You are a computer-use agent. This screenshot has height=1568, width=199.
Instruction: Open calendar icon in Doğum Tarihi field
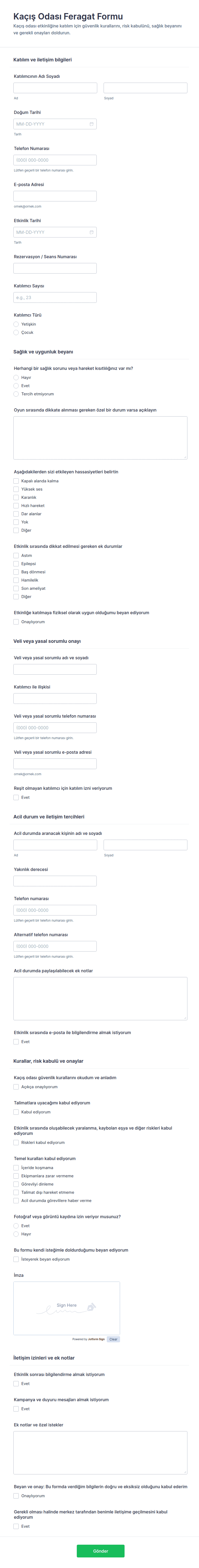pos(92,124)
